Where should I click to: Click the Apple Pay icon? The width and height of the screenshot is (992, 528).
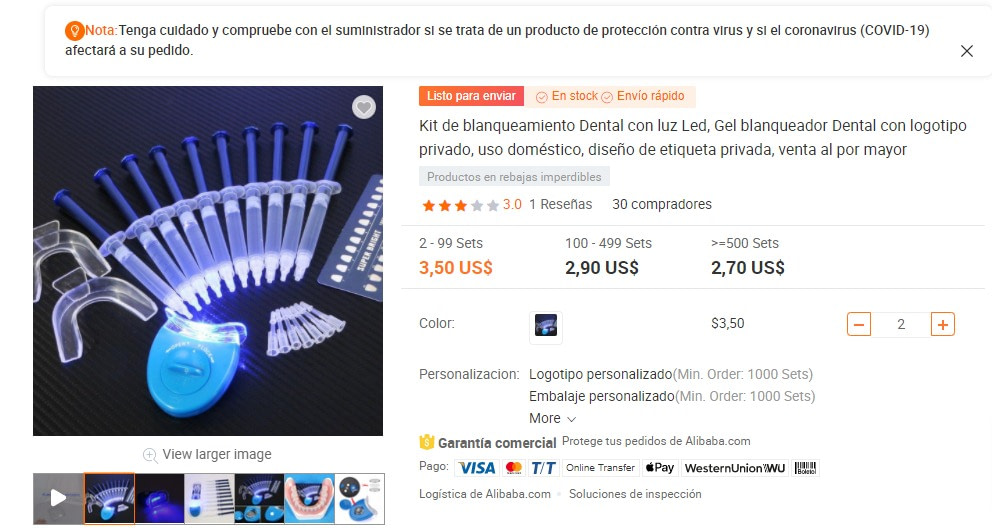click(x=660, y=468)
